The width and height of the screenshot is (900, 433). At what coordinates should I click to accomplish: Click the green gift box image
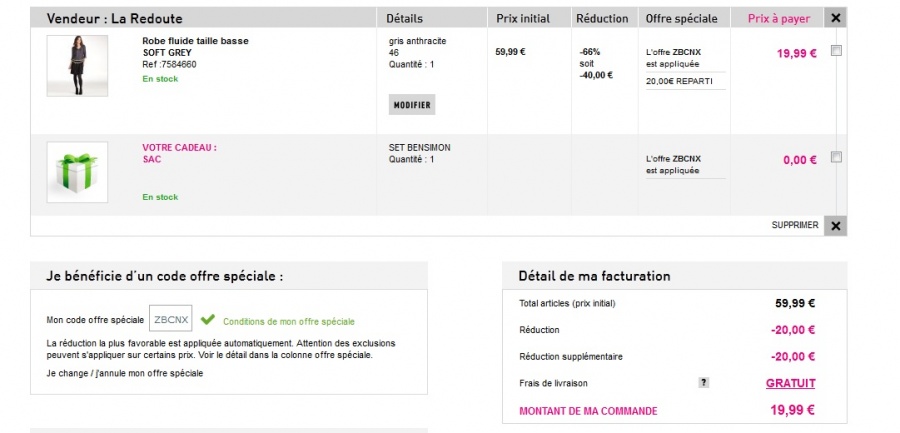click(77, 172)
